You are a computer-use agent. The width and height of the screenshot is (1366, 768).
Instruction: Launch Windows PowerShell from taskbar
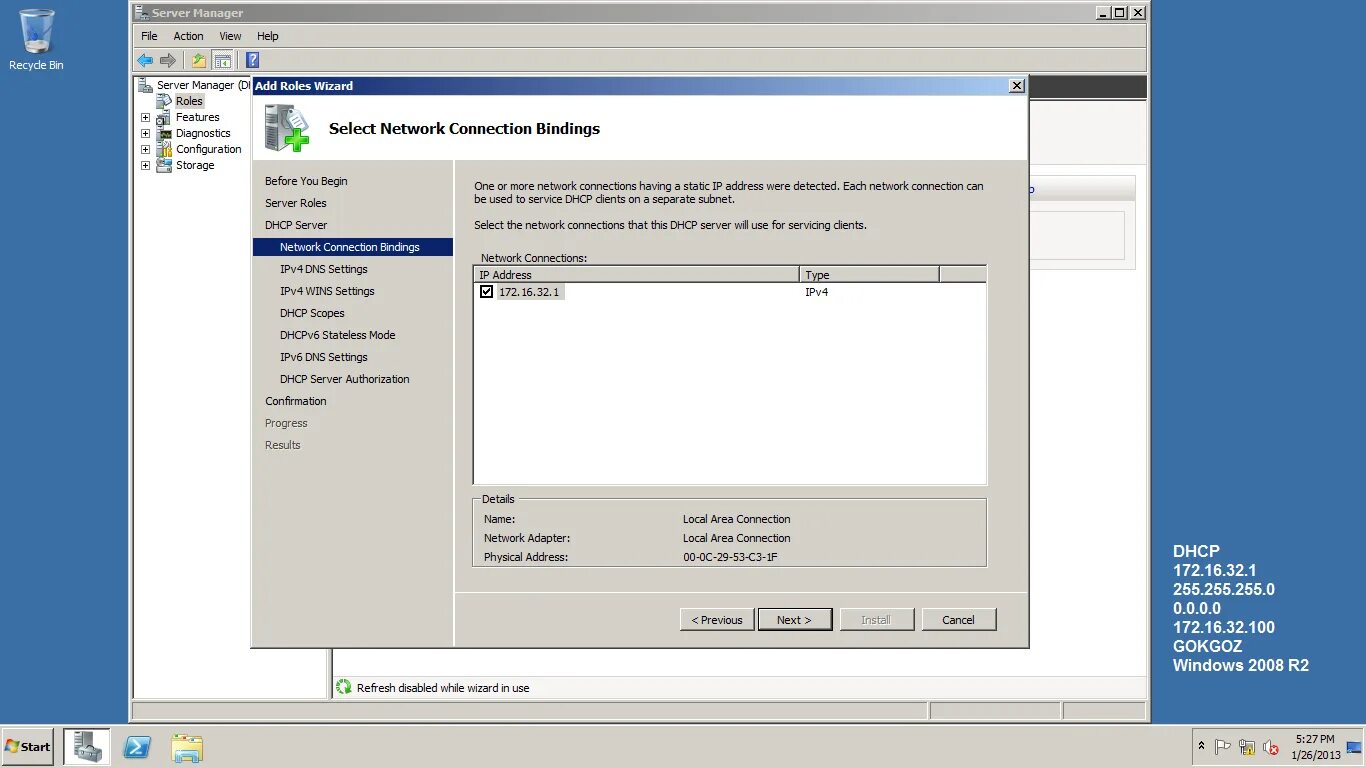pyautogui.click(x=137, y=747)
